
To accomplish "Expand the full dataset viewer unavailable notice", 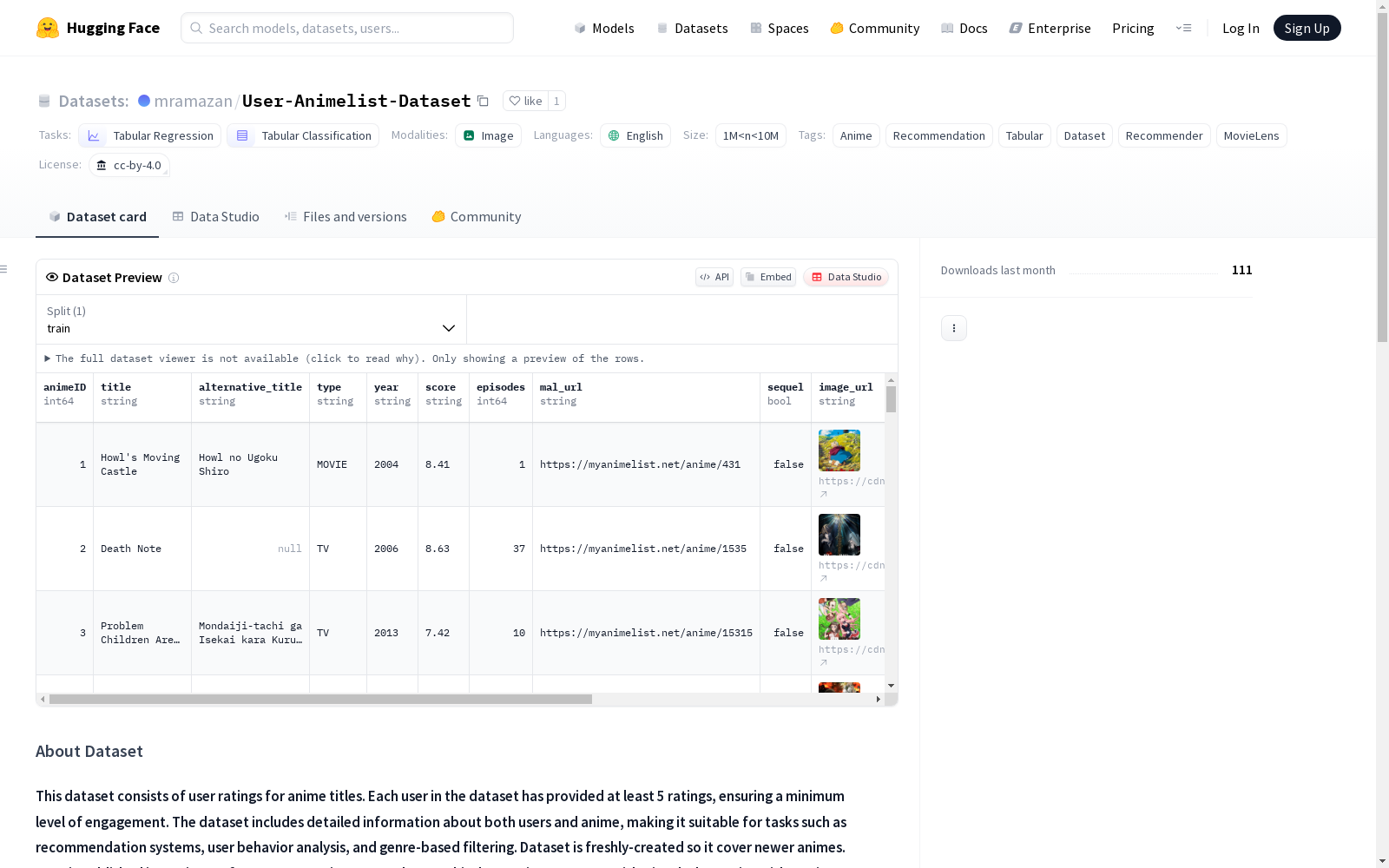I will [x=345, y=358].
